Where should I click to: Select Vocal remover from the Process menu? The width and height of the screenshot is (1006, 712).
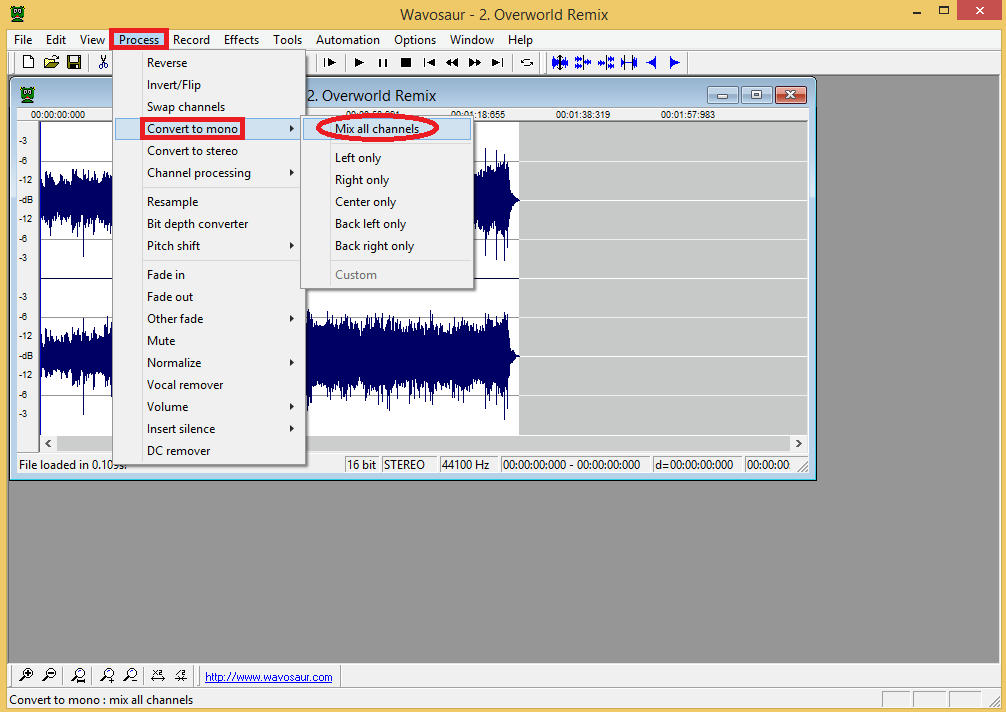click(185, 385)
